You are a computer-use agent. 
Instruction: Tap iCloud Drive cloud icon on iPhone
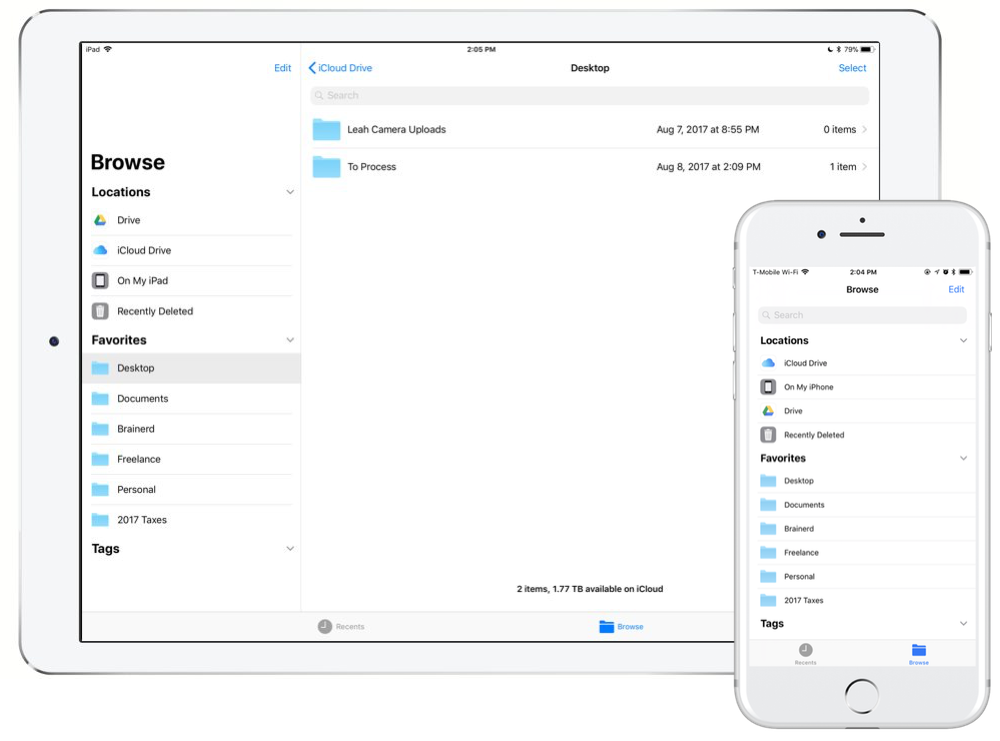768,363
